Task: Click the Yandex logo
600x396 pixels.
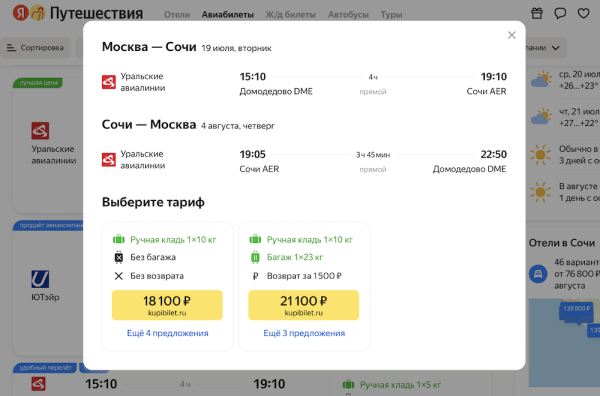Action: click(21, 13)
